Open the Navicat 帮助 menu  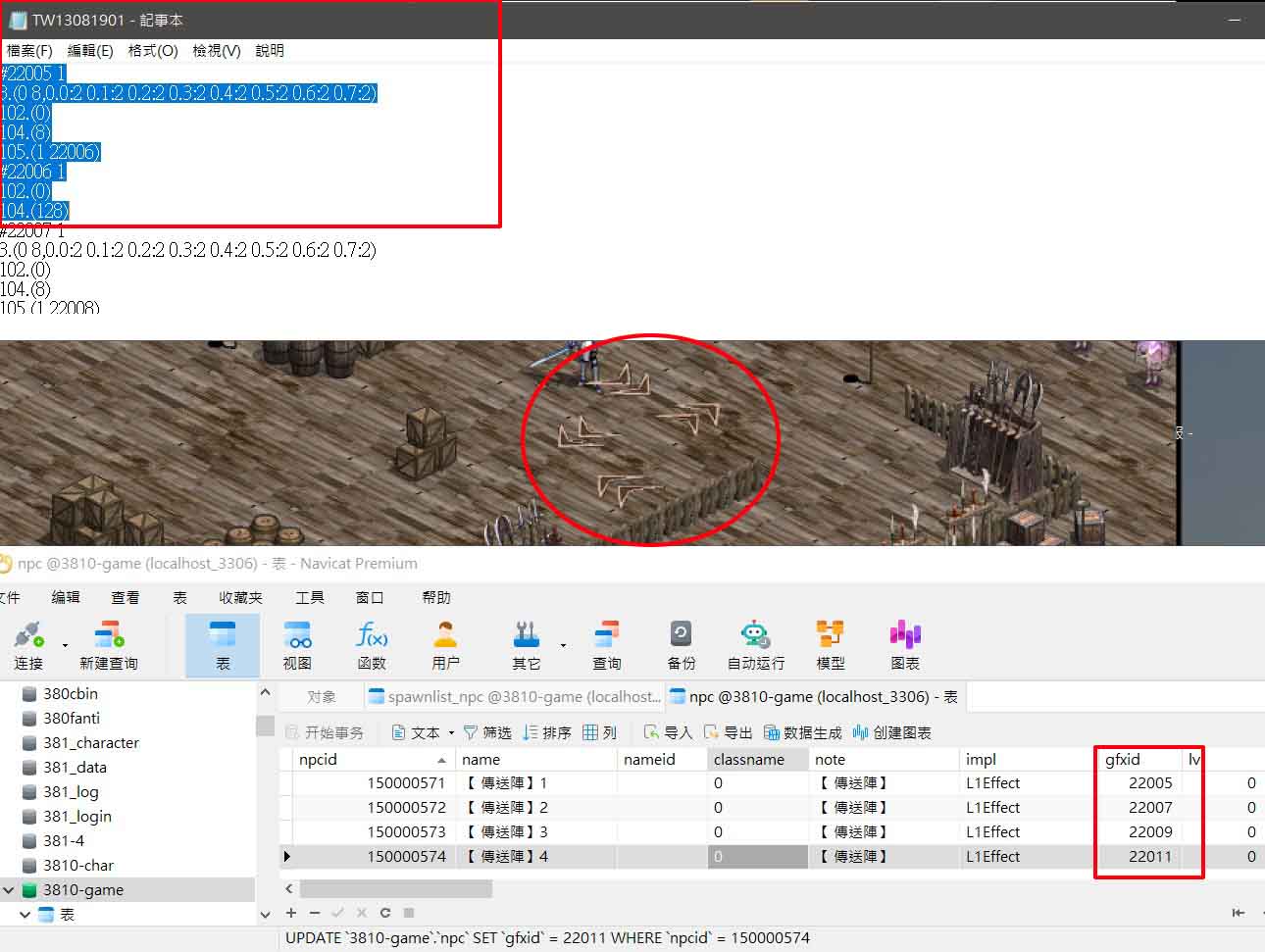436,597
